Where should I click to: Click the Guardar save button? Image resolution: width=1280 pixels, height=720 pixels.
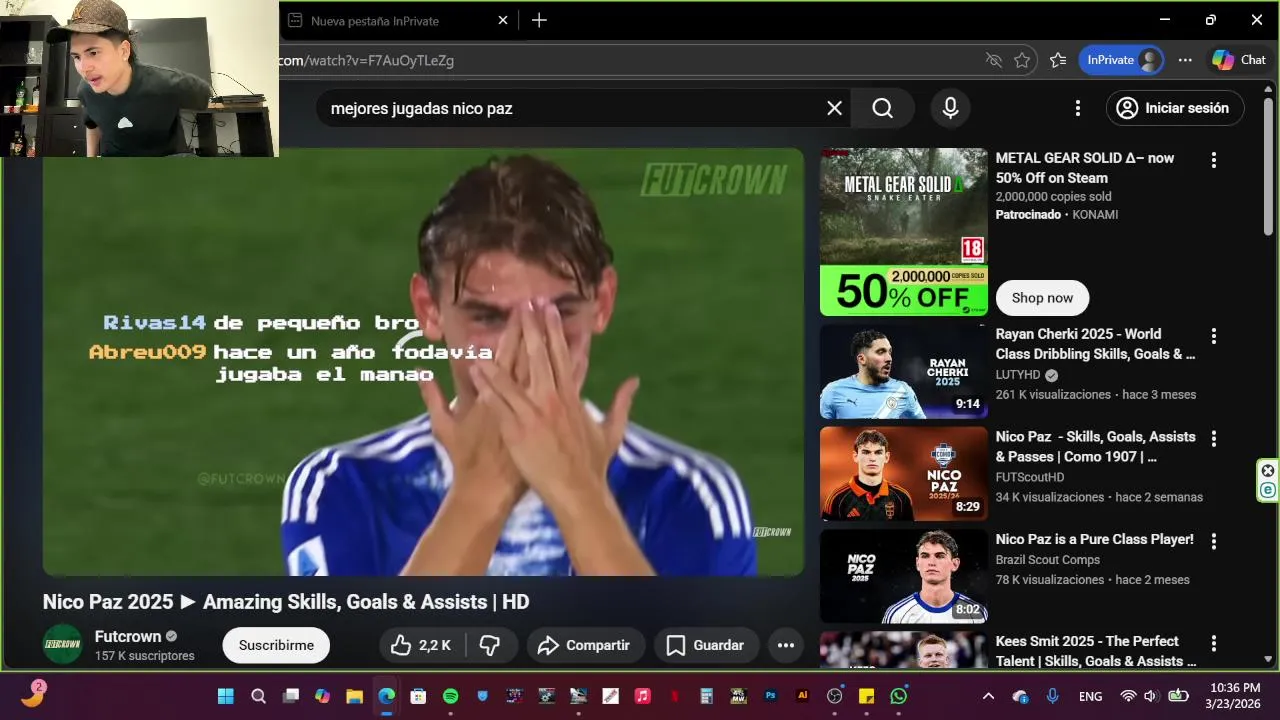(x=706, y=645)
